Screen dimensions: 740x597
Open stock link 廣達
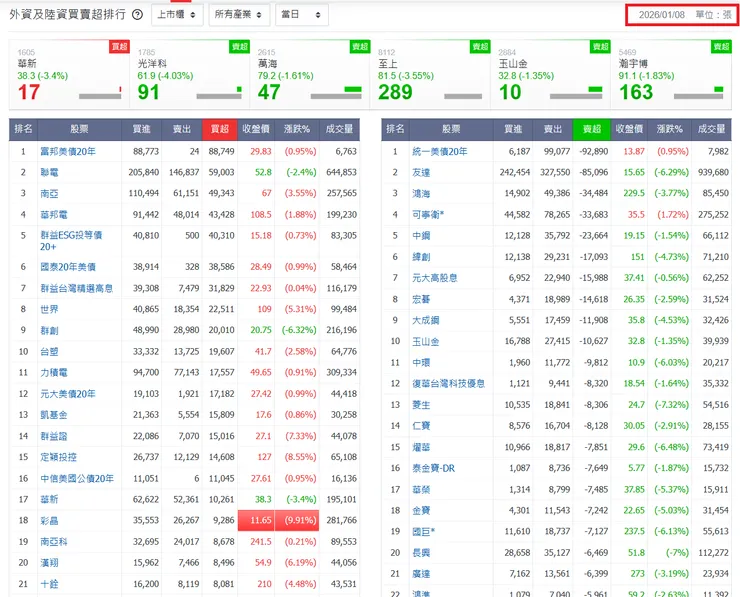point(421,574)
